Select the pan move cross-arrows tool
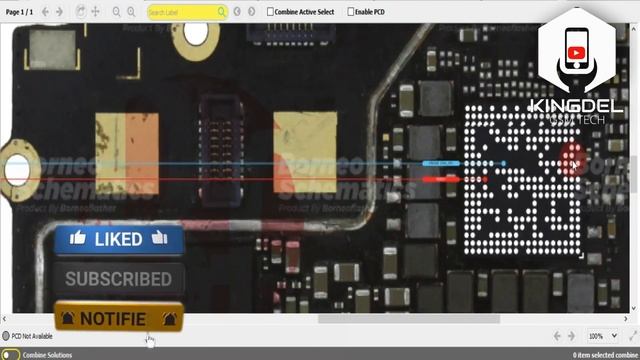 [x=95, y=11]
